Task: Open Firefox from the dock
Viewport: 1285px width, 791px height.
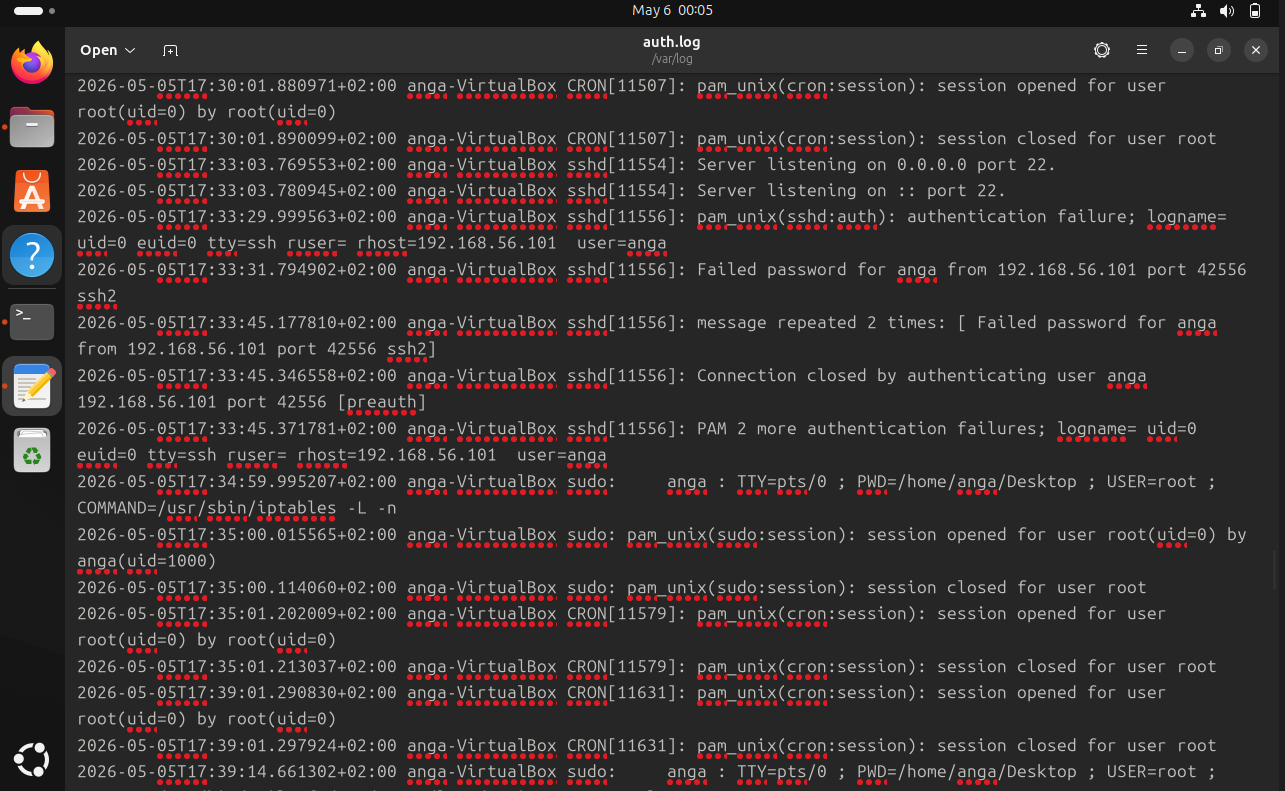Action: coord(32,64)
